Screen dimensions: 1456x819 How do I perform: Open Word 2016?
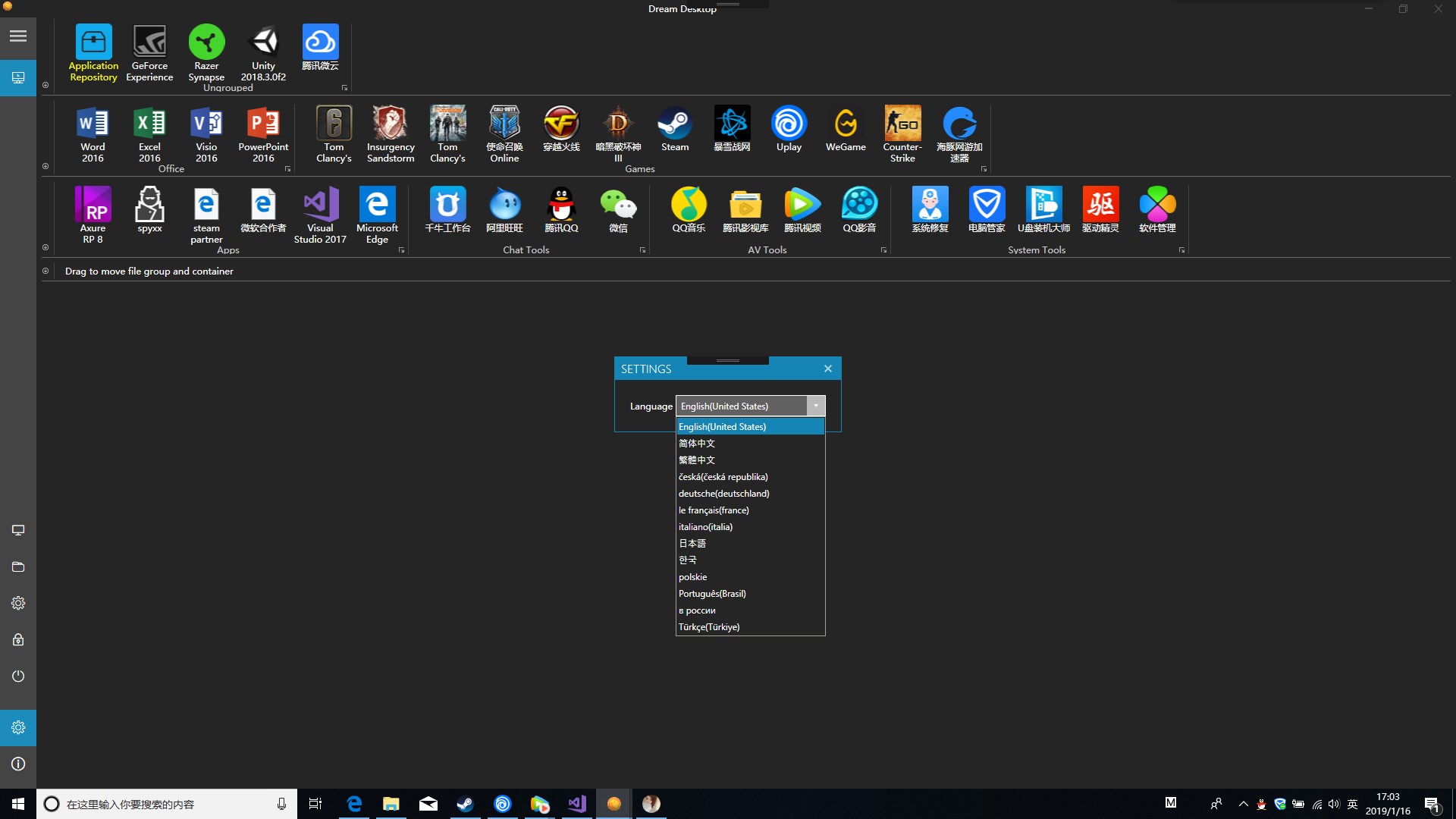pos(93,134)
